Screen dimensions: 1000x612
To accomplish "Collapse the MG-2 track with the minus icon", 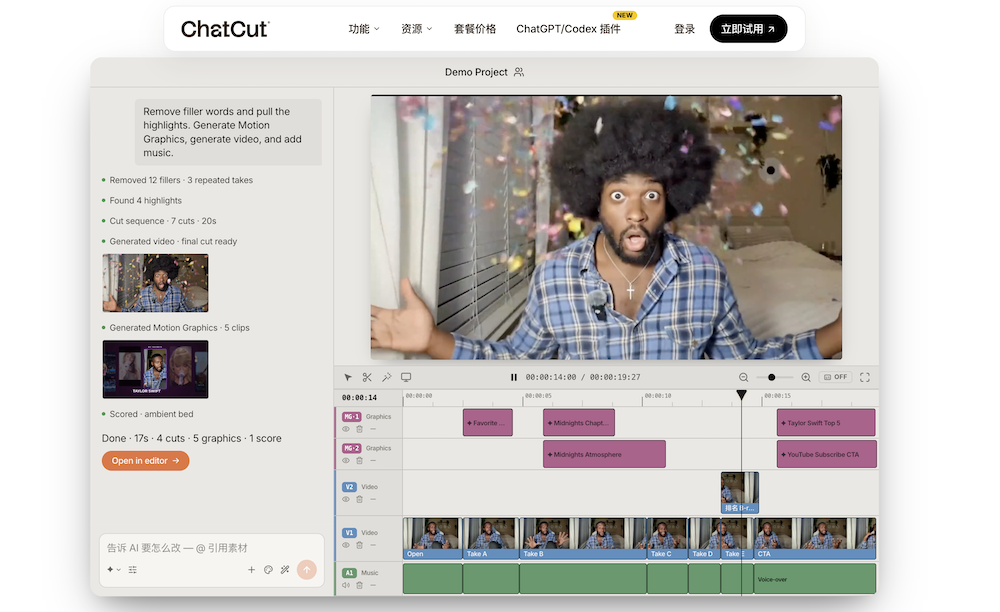I will point(372,460).
